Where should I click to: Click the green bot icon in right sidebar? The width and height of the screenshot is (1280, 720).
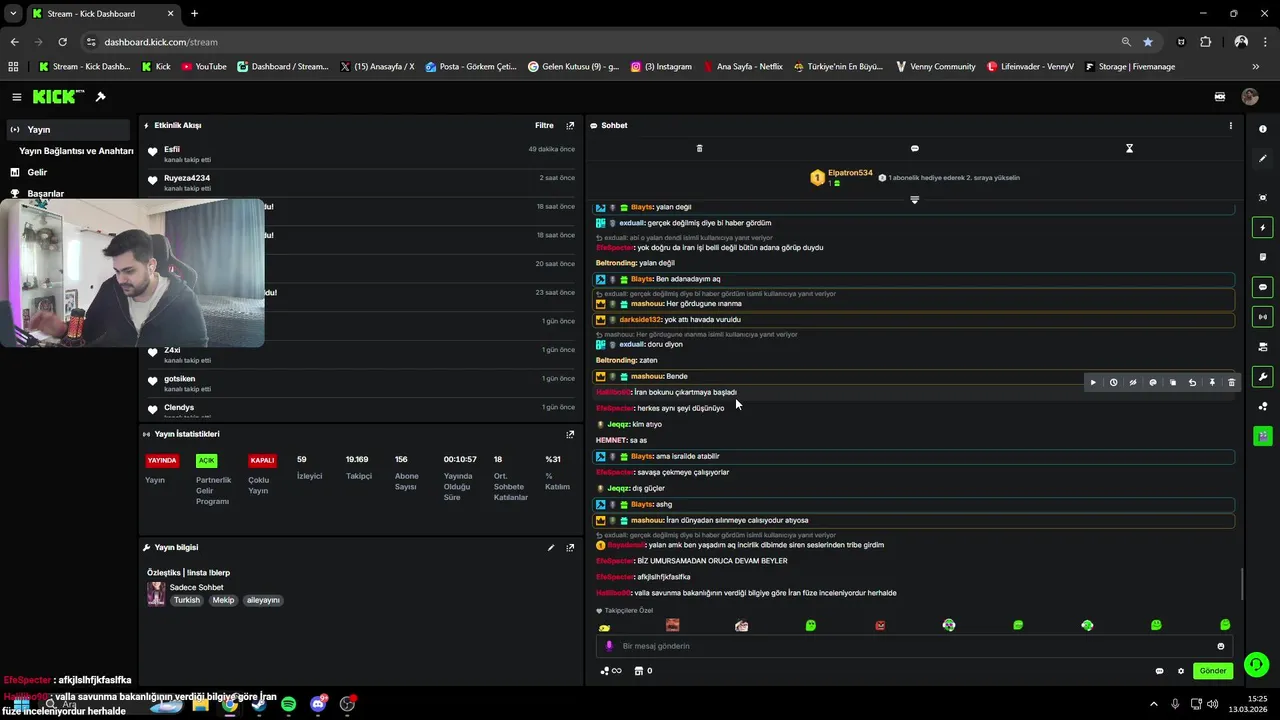point(1263,436)
